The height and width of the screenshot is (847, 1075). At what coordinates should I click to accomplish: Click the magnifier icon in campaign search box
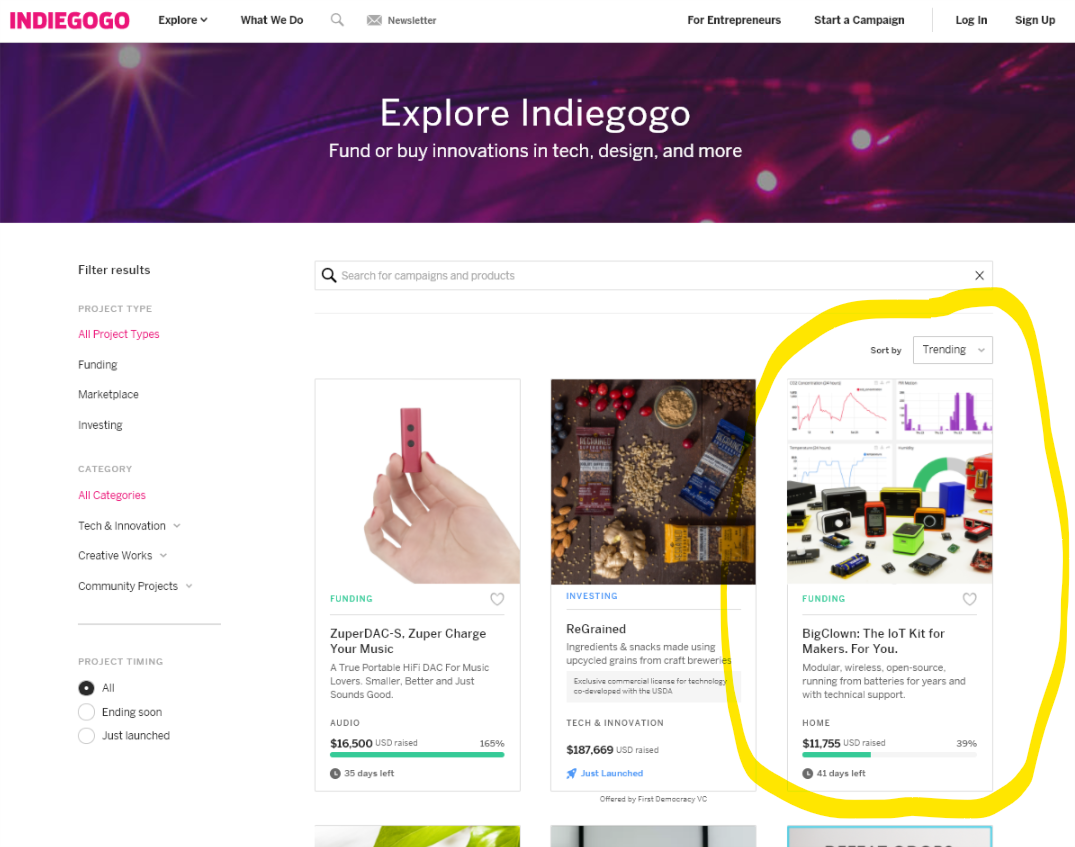[329, 275]
